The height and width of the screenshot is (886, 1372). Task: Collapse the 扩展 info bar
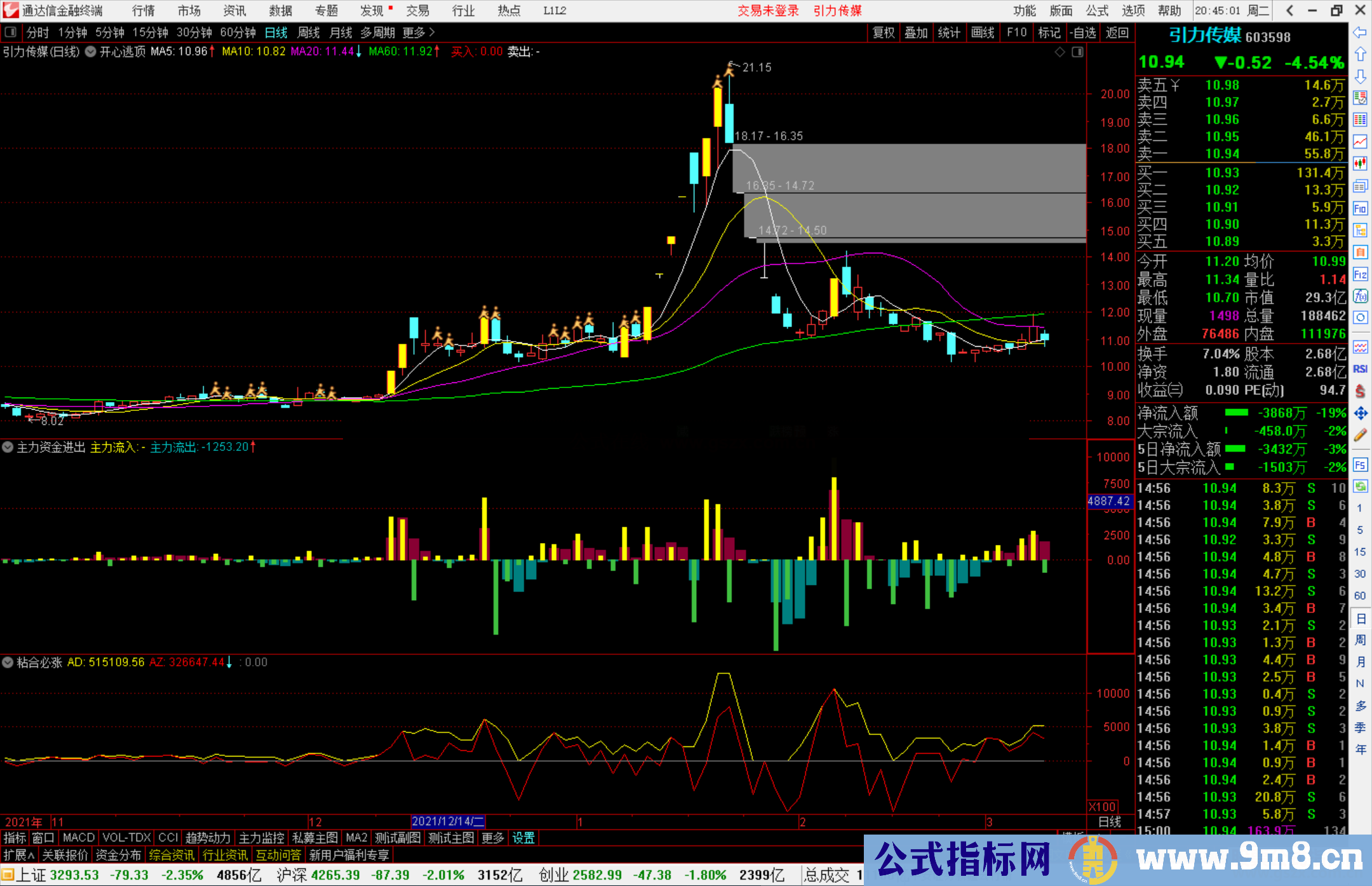click(19, 855)
